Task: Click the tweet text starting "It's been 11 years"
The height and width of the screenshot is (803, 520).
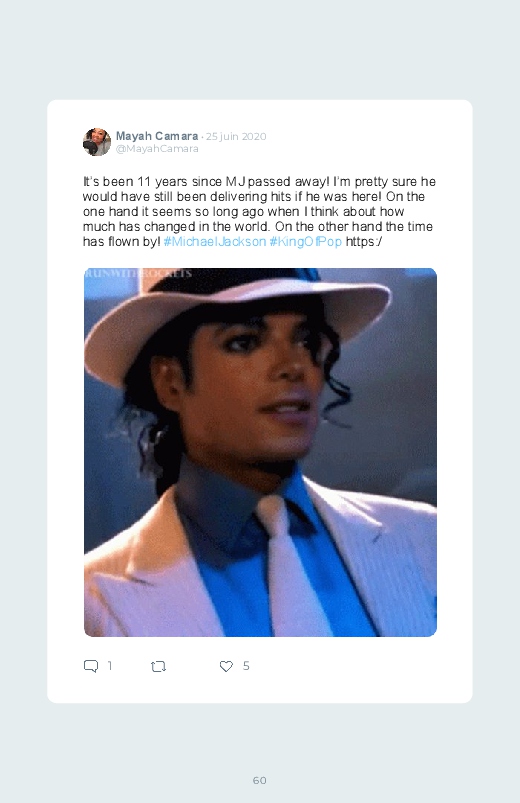Action: [x=259, y=212]
